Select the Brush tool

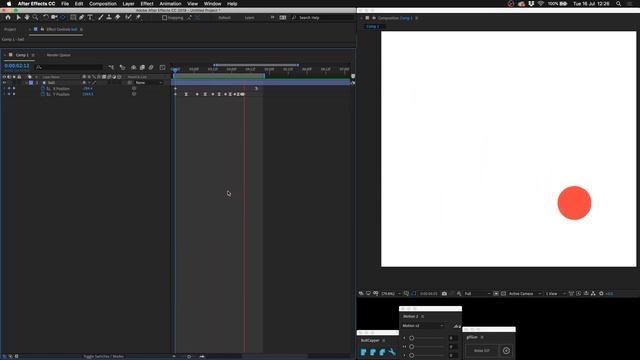point(100,18)
